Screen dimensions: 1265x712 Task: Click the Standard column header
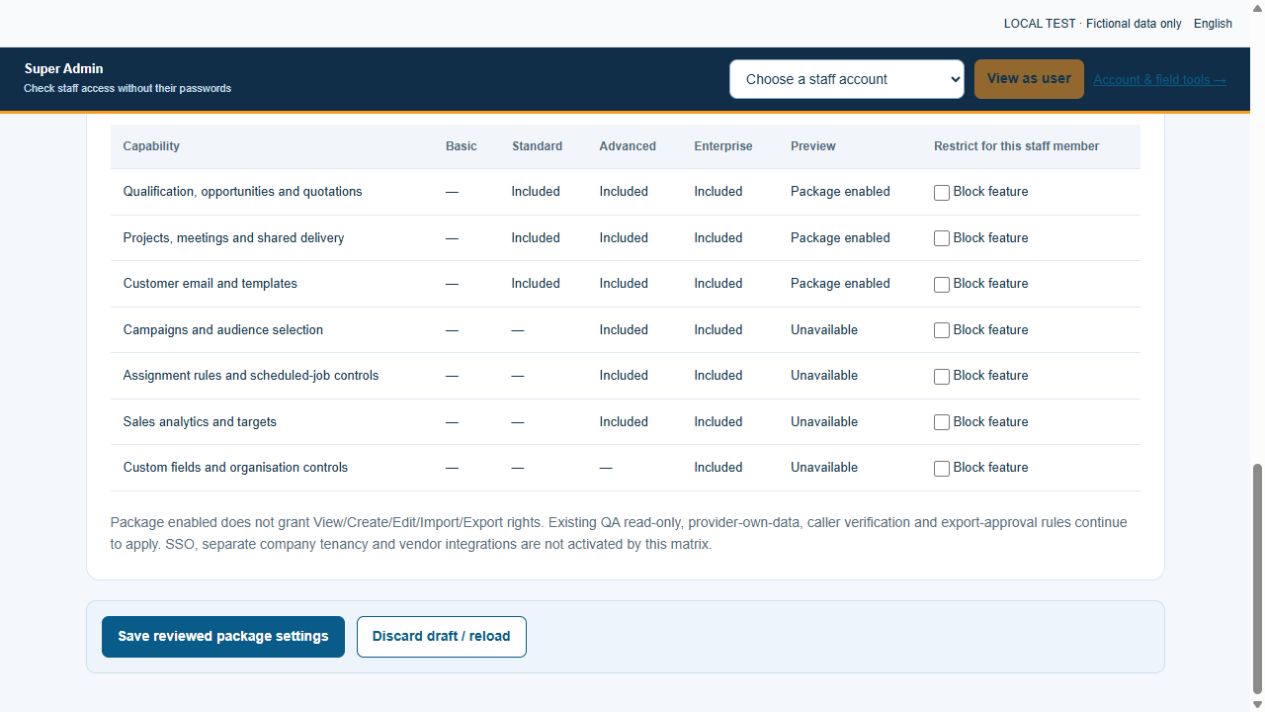537,146
